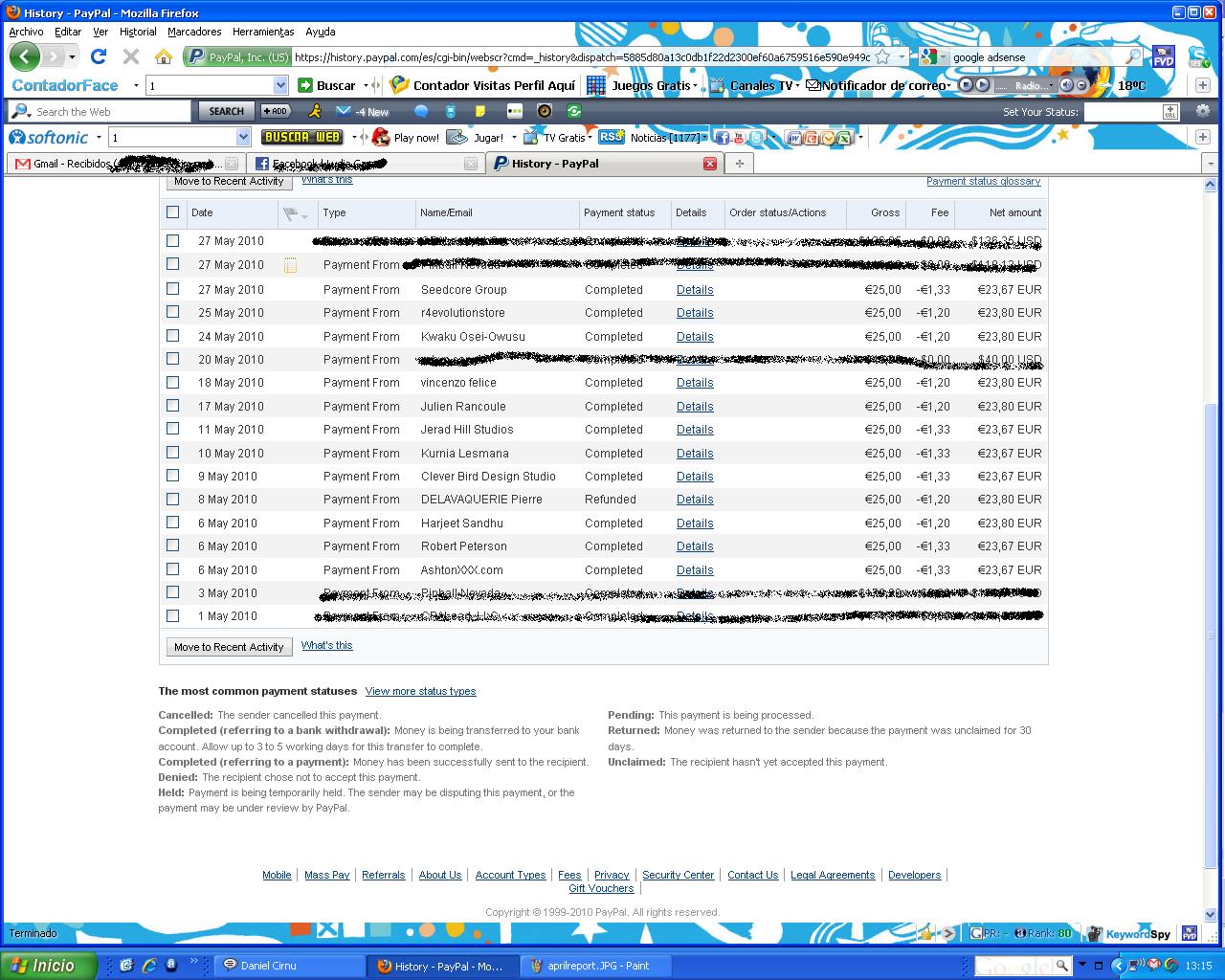1225x980 pixels.
Task: Open the Security Center footer link
Action: click(x=679, y=875)
